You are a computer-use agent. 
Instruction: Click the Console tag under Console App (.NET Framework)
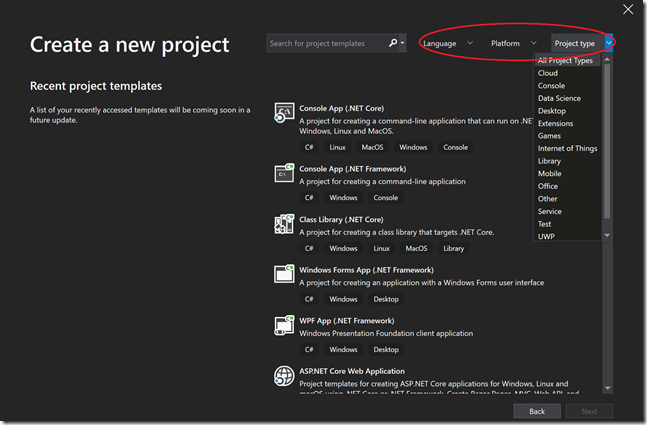click(386, 198)
